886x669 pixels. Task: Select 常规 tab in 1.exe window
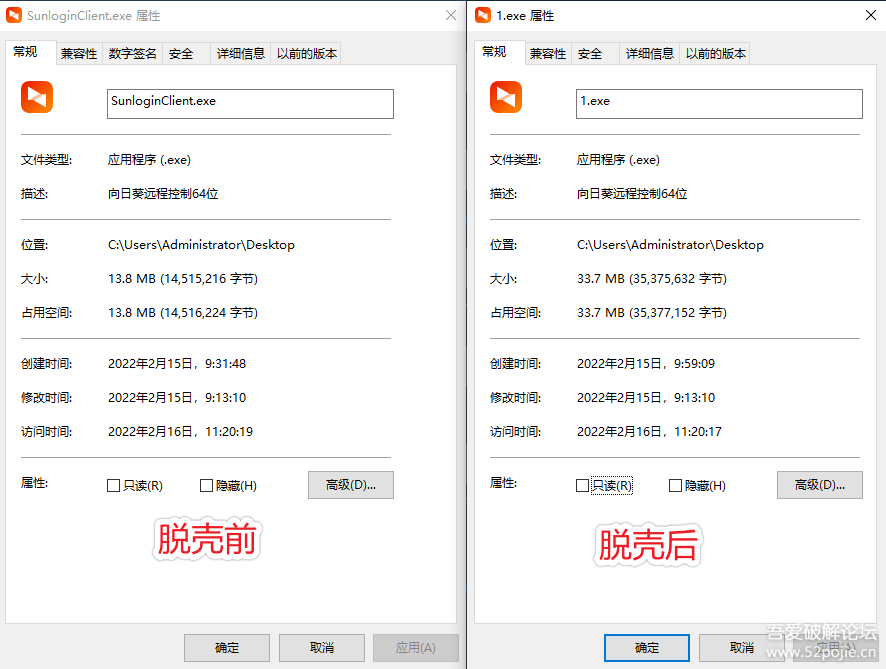pyautogui.click(x=500, y=52)
